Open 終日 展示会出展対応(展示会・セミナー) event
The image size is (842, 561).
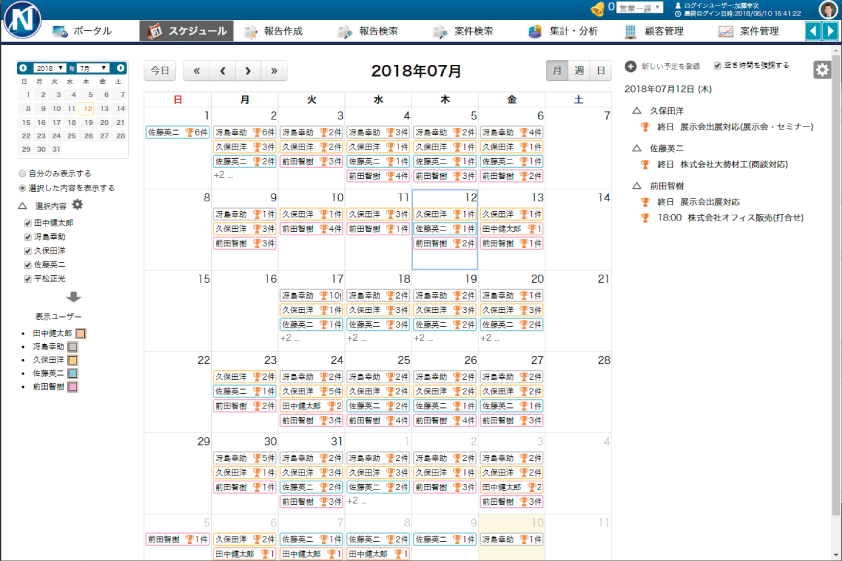coord(735,127)
